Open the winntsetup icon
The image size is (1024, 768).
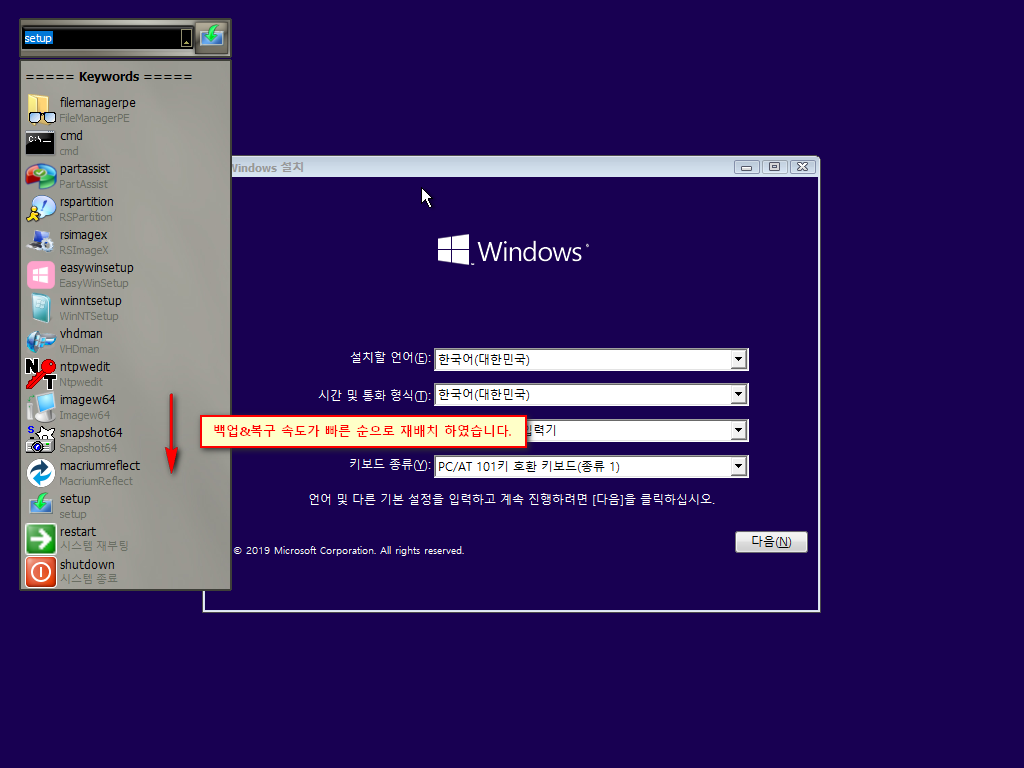tap(40, 308)
